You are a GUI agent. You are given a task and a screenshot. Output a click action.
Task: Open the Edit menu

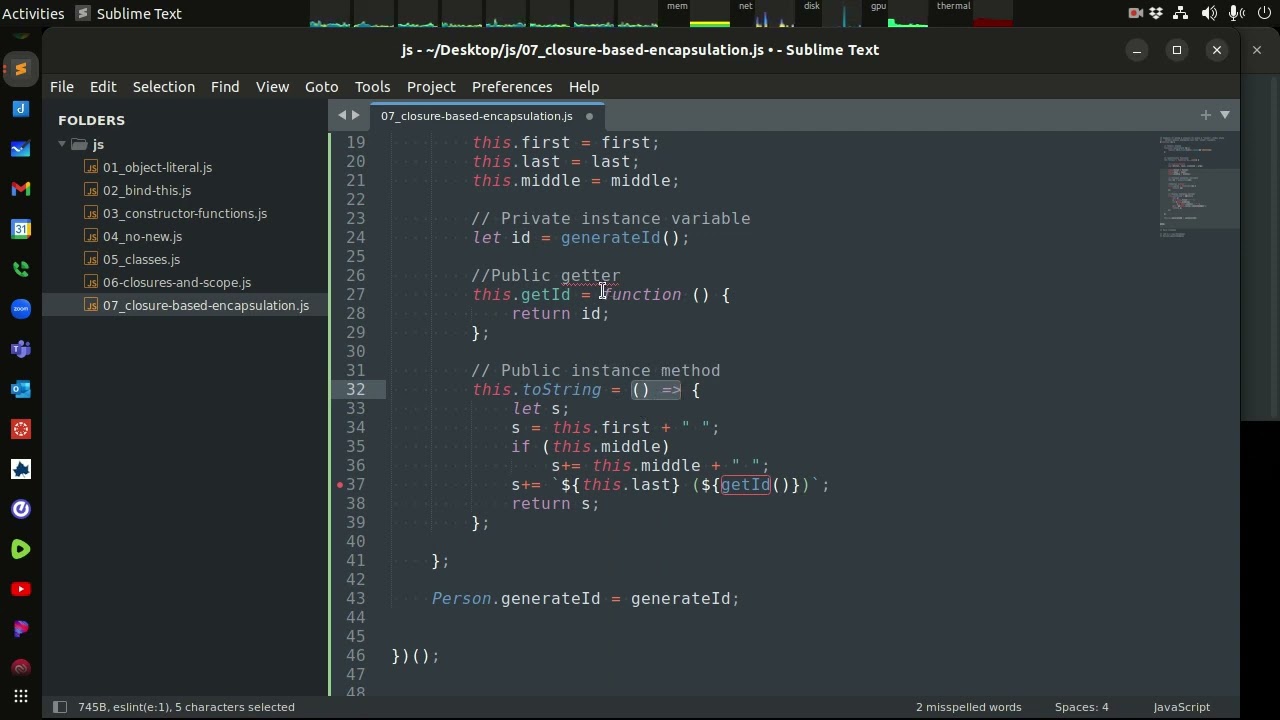[103, 87]
